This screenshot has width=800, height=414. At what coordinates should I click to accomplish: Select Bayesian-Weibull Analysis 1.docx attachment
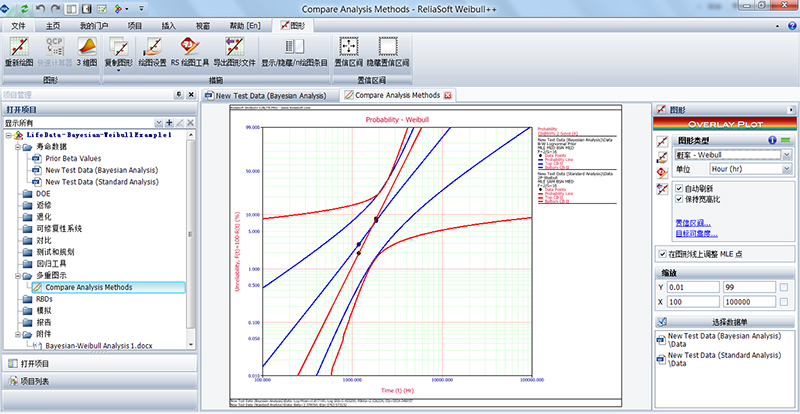[98, 346]
